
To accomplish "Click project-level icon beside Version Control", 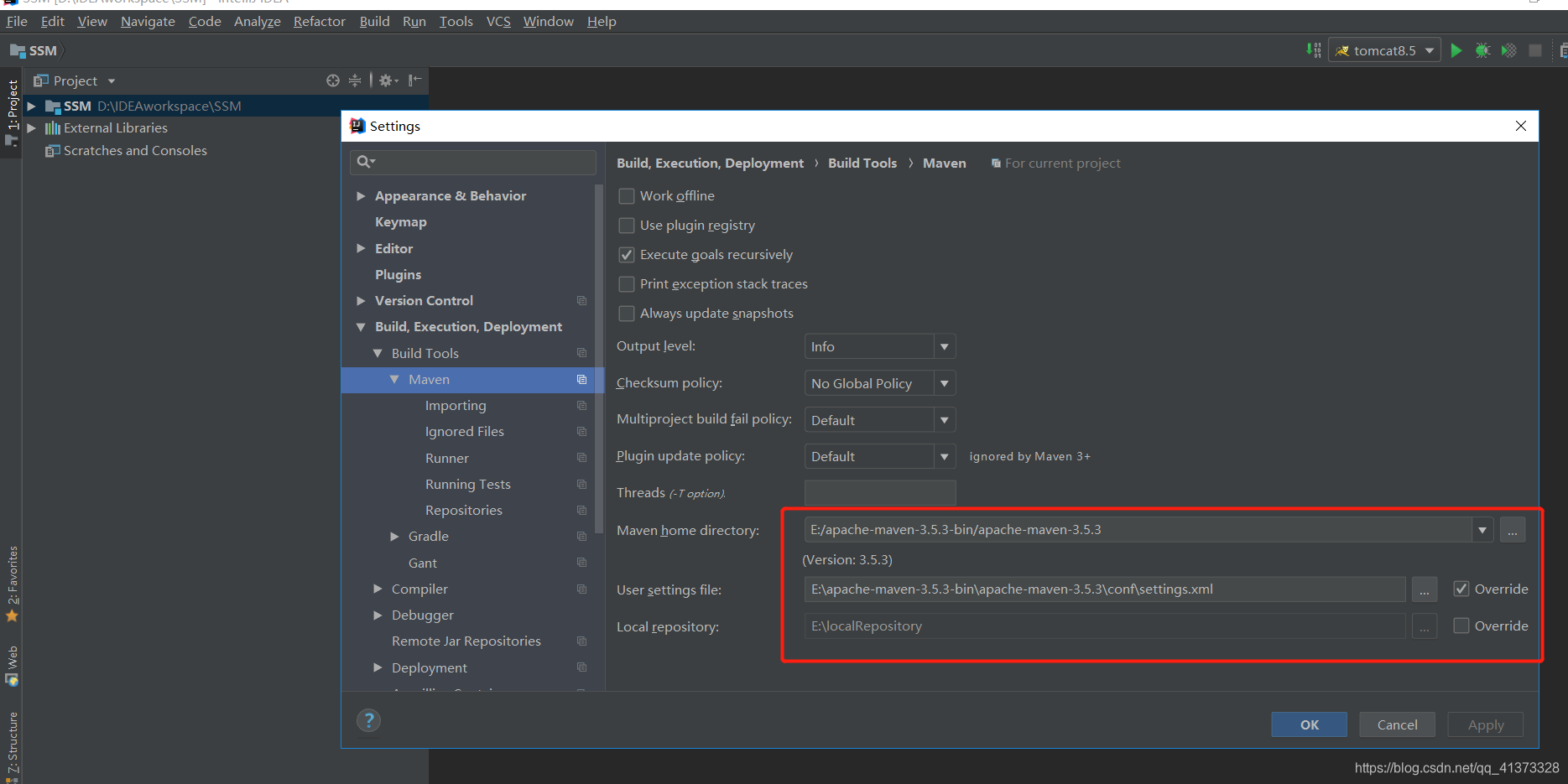I will (581, 300).
